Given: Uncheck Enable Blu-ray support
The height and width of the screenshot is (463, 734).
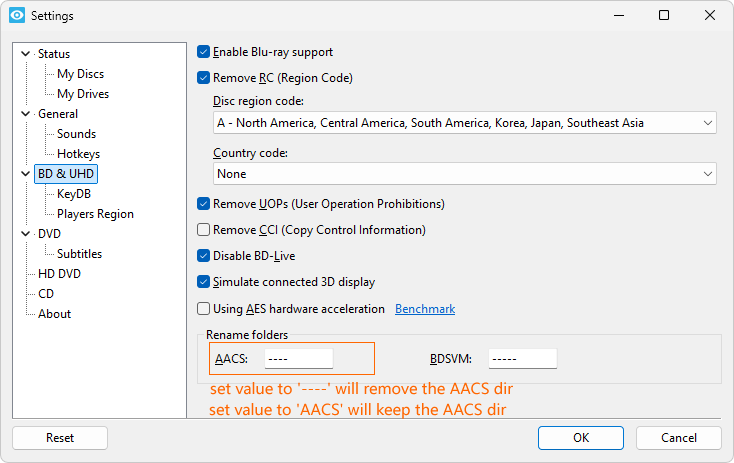Looking at the screenshot, I should [x=203, y=51].
